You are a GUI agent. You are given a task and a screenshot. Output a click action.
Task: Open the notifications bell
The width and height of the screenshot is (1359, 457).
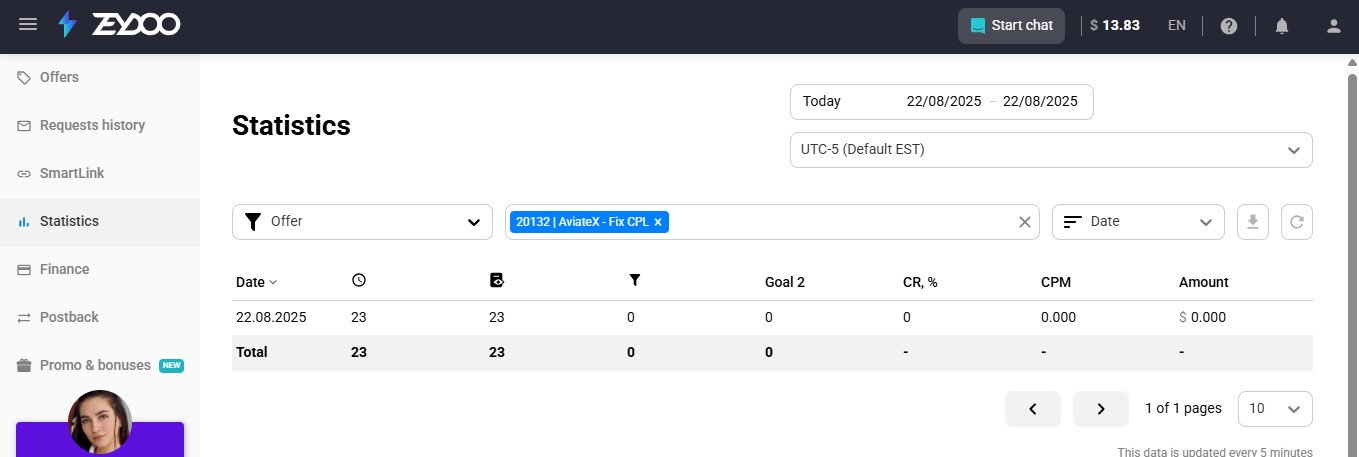click(1282, 26)
